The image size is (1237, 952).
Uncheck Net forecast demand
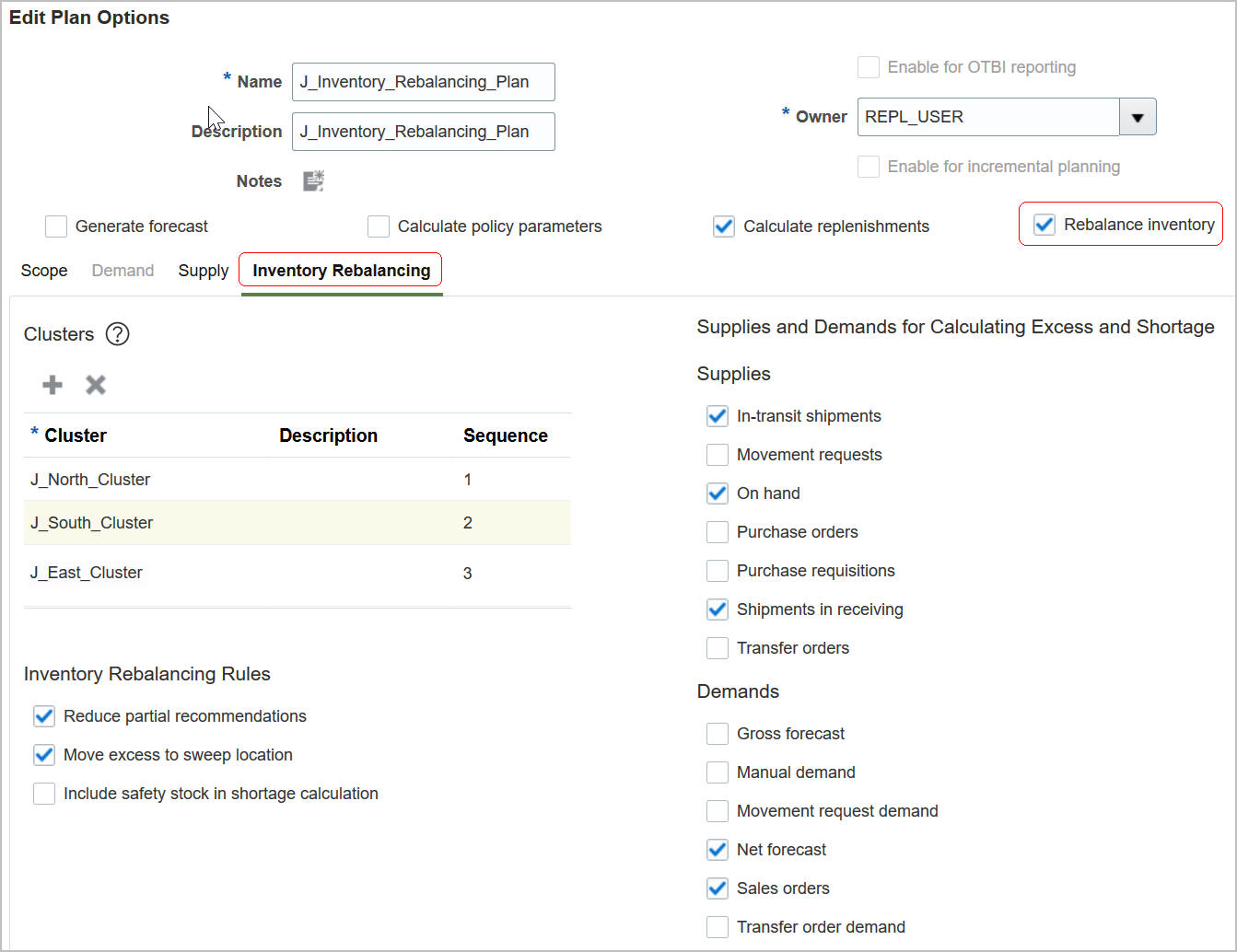click(718, 850)
